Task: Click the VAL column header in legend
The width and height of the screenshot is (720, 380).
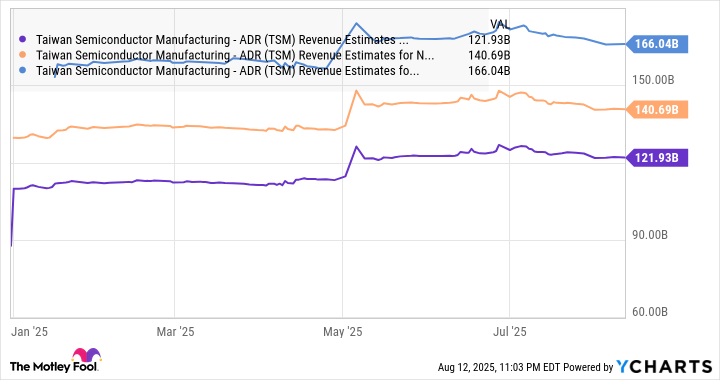Action: 500,25
